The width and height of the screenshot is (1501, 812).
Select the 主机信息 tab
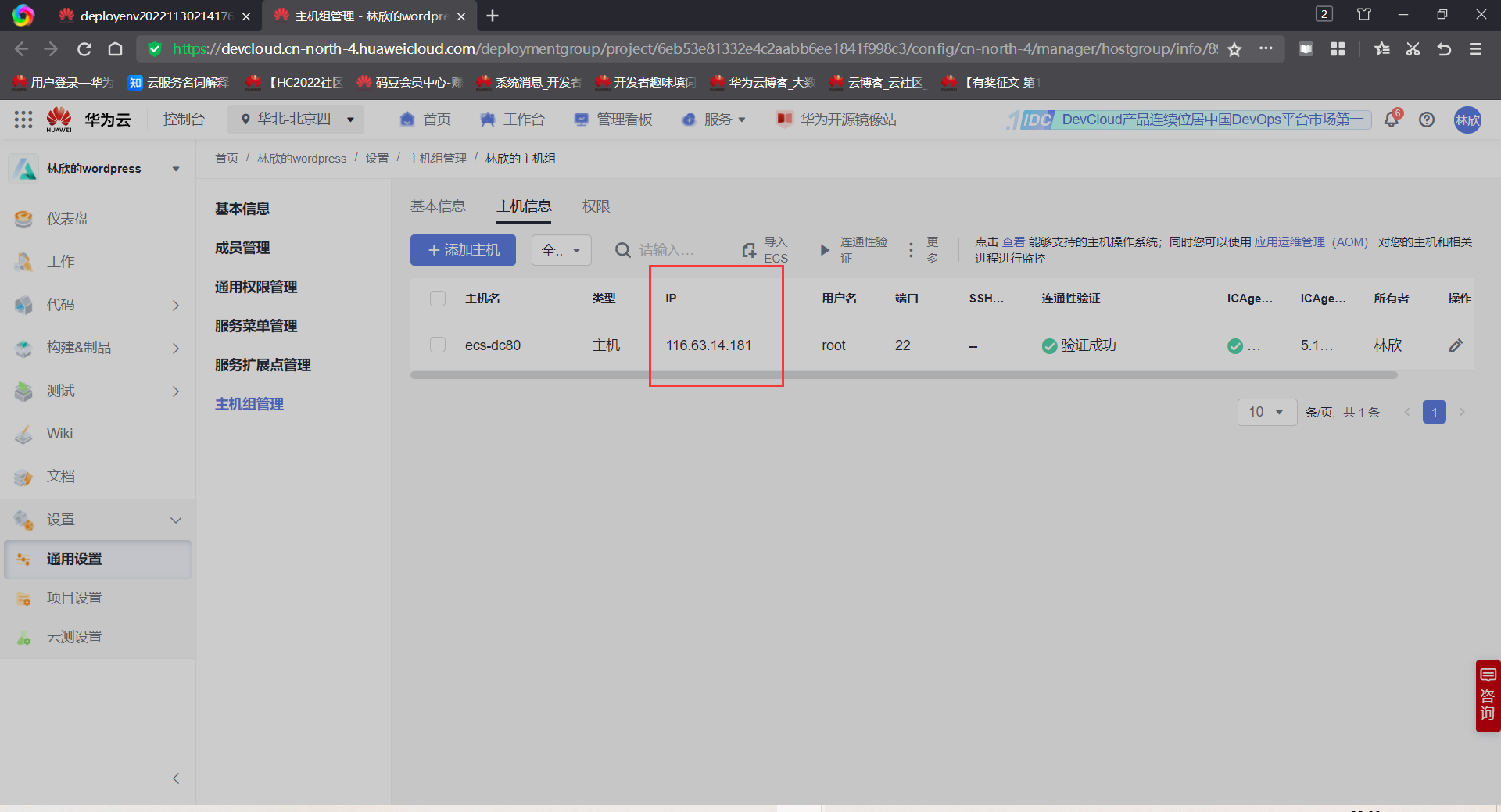click(524, 206)
